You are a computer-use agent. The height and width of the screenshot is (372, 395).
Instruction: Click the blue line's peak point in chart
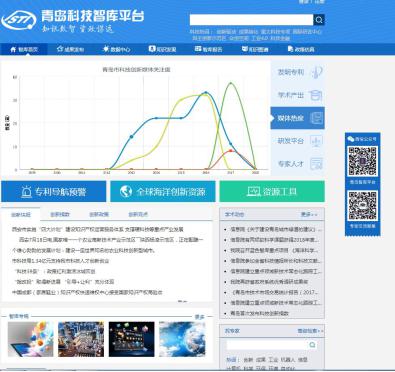pyautogui.click(x=206, y=93)
